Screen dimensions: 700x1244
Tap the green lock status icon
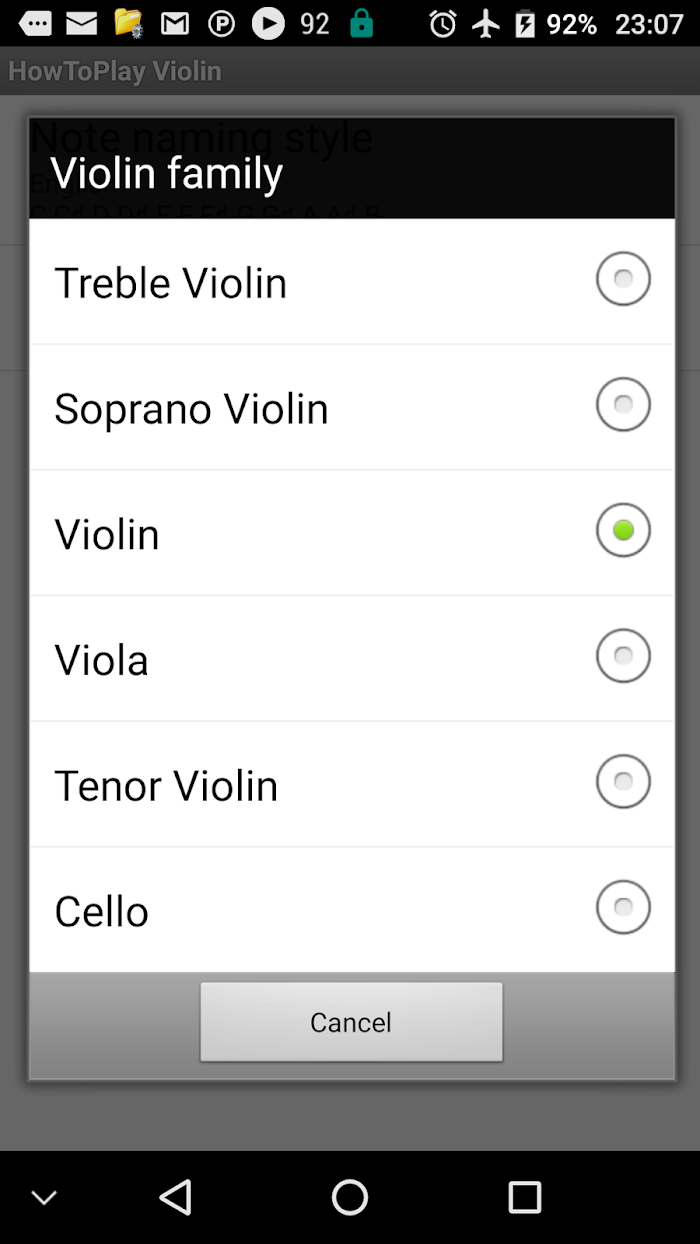point(361,23)
